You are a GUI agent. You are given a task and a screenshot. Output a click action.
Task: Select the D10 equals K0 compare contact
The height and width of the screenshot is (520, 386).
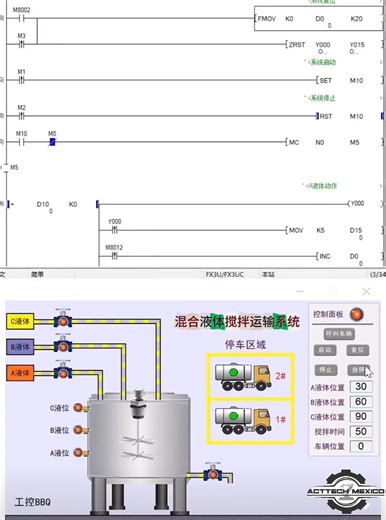pos(53,204)
